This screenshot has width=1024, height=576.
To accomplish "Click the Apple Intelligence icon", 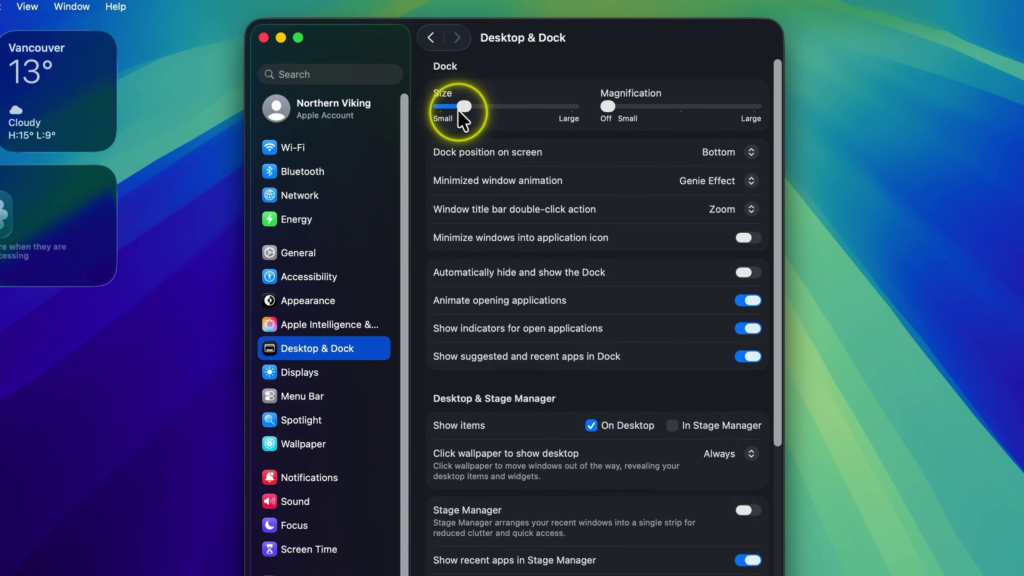I will coord(269,325).
